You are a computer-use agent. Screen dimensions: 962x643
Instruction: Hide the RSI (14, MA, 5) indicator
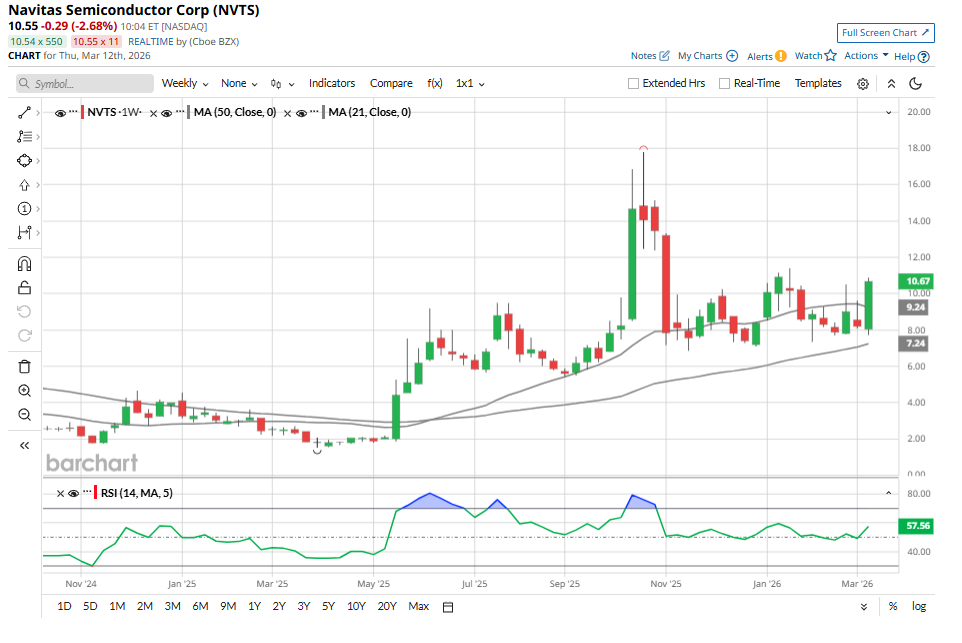click(x=73, y=493)
